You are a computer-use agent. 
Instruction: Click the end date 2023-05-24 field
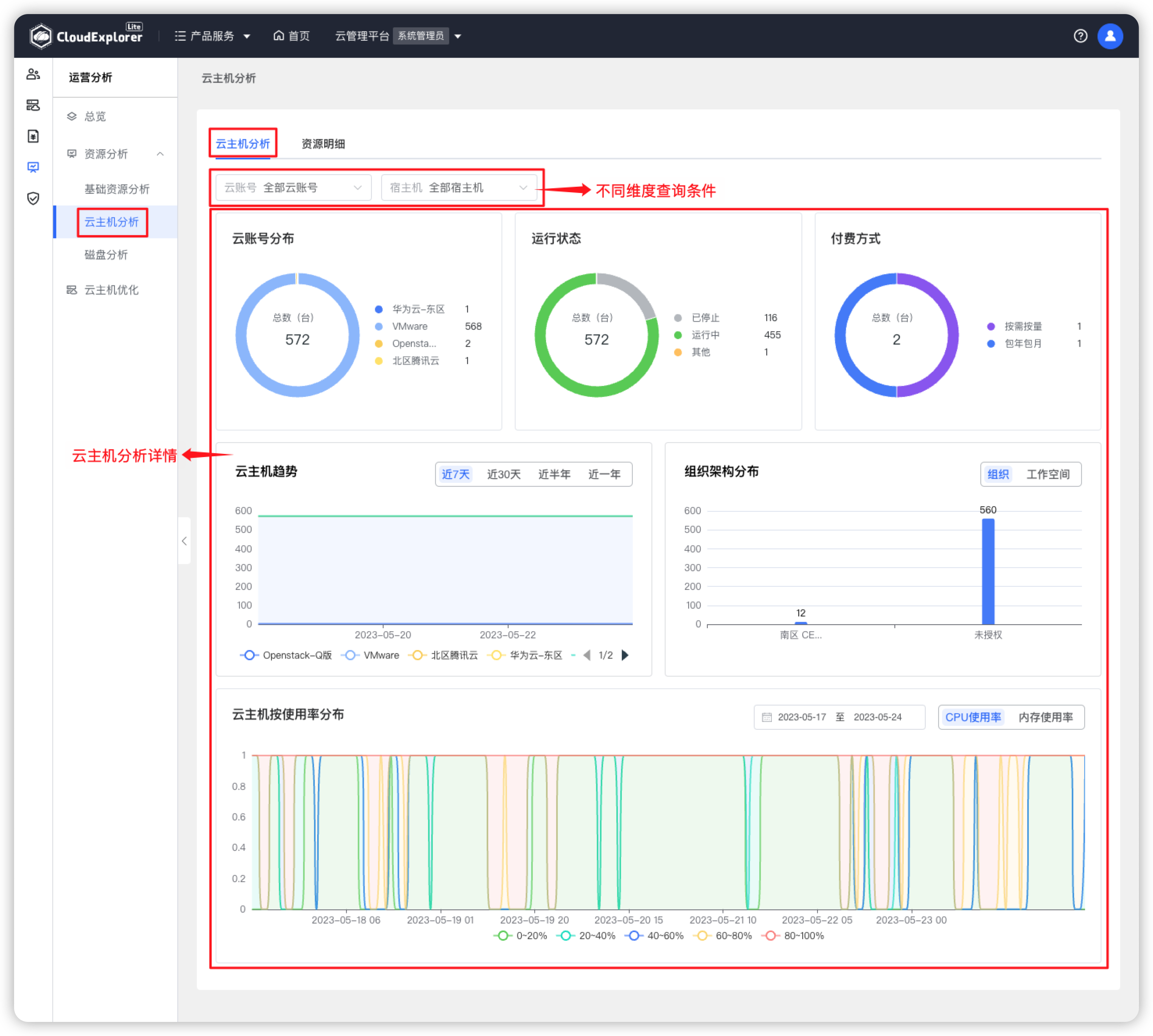[x=877, y=717]
